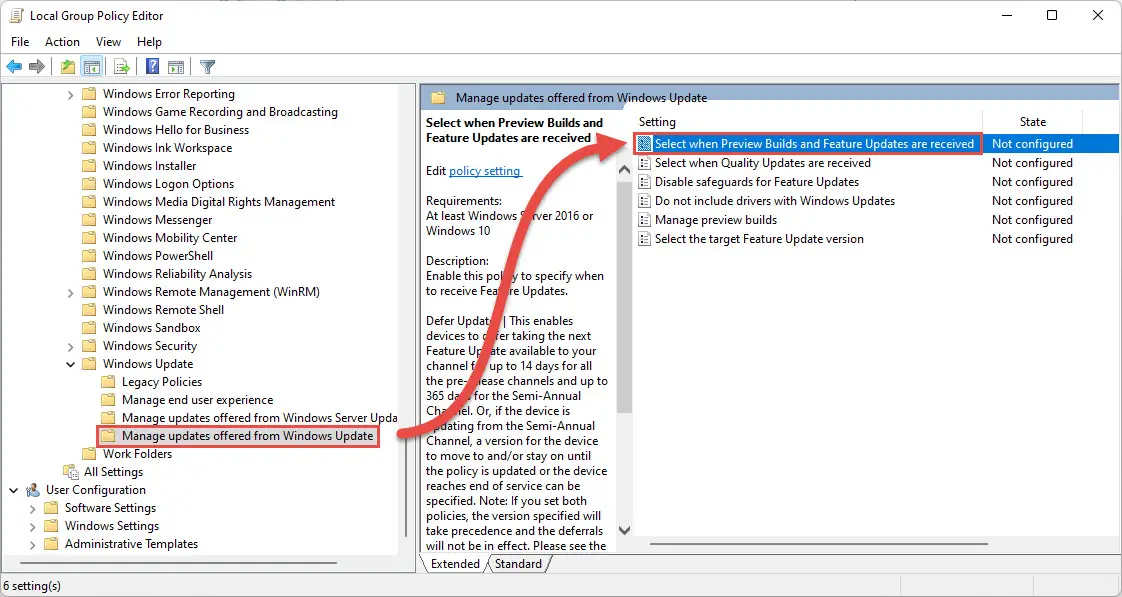Click the Local Group Policy Editor title icon
1122x597 pixels.
coord(16,15)
